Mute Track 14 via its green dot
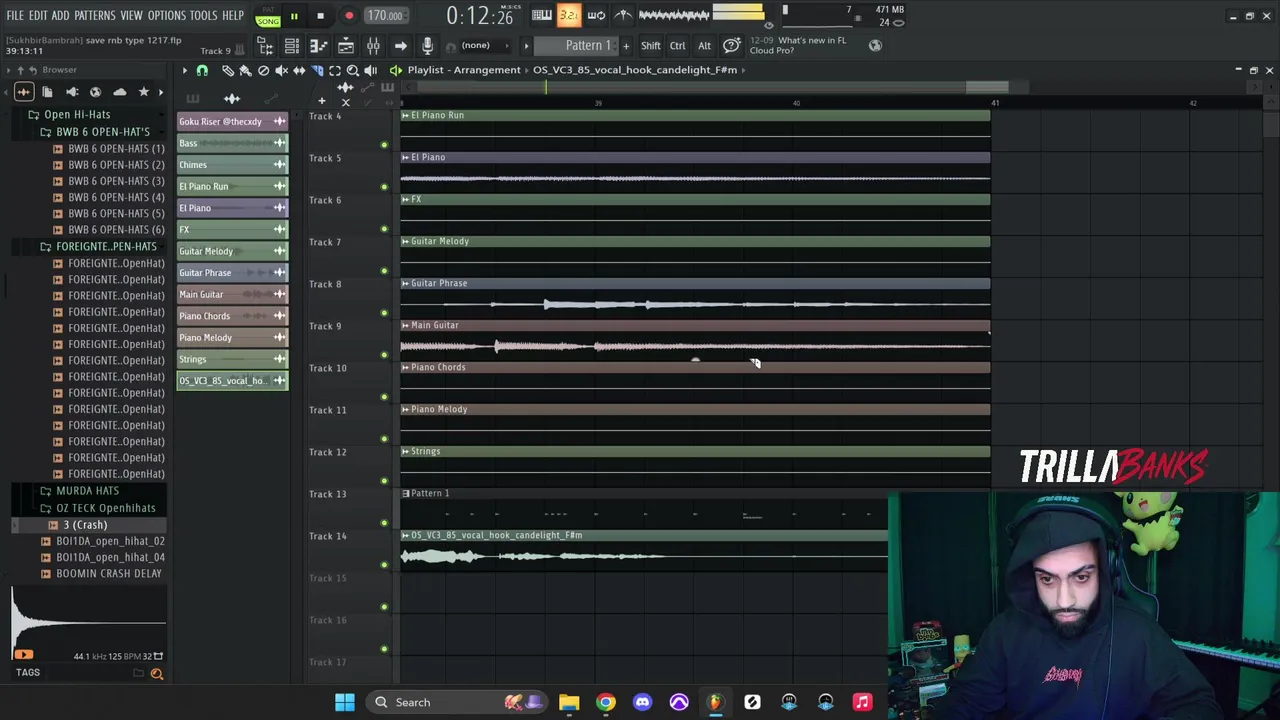The height and width of the screenshot is (720, 1280). [384, 566]
